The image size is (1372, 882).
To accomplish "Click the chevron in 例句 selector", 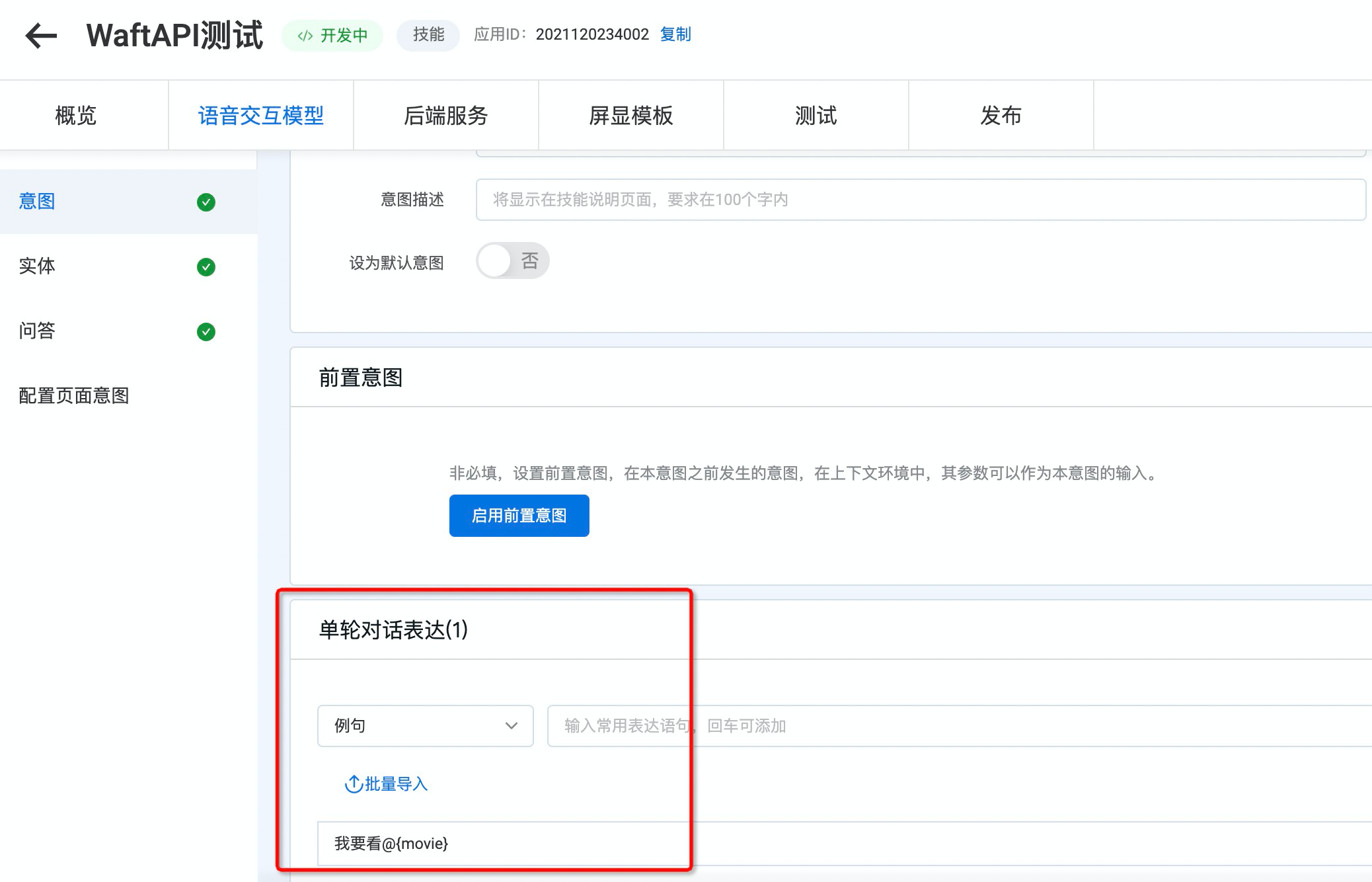I will [511, 726].
